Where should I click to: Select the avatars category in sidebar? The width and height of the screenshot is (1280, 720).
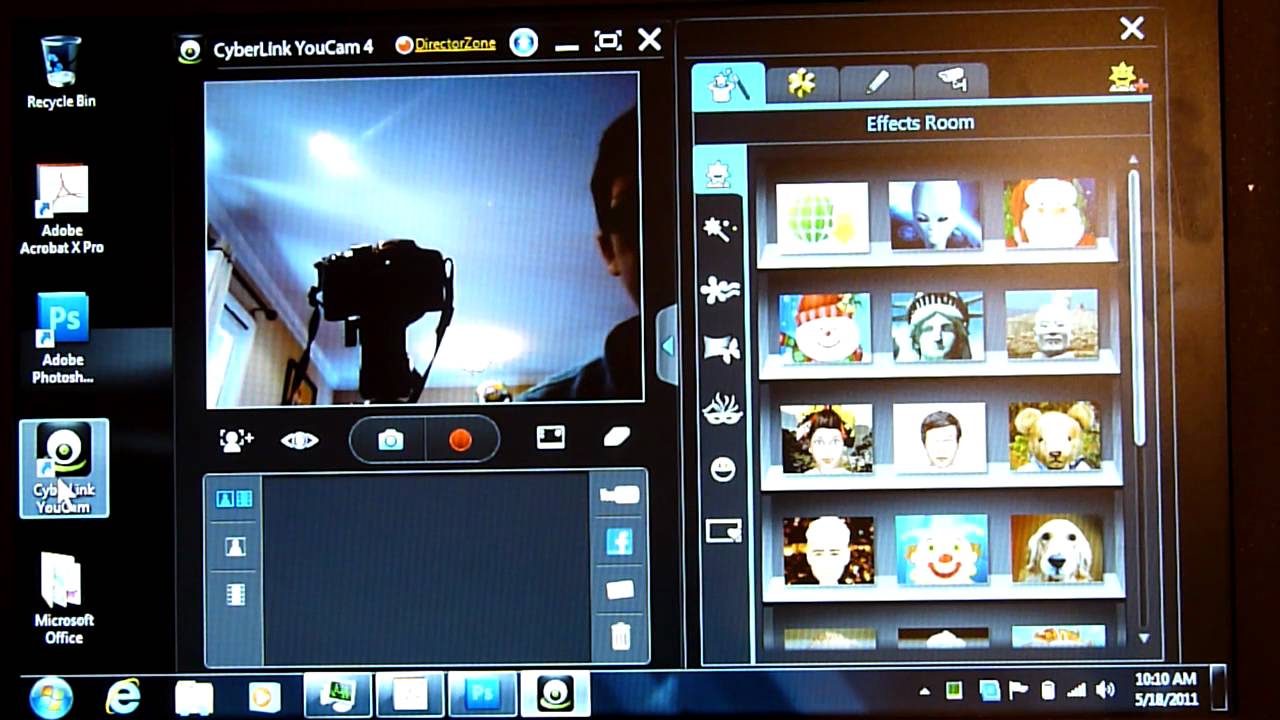point(718,173)
